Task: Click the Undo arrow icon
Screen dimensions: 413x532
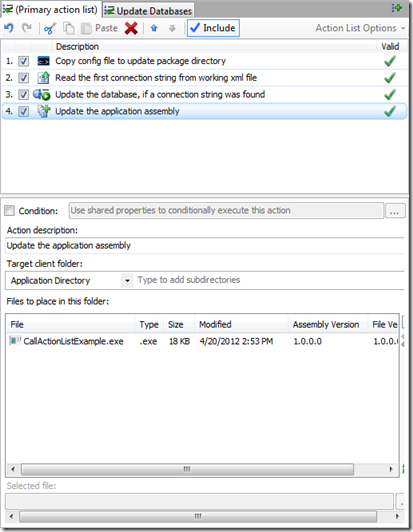Action: click(x=9, y=28)
